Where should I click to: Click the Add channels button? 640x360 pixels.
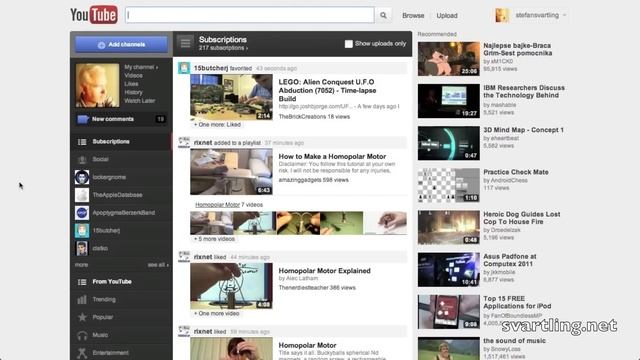(121, 44)
